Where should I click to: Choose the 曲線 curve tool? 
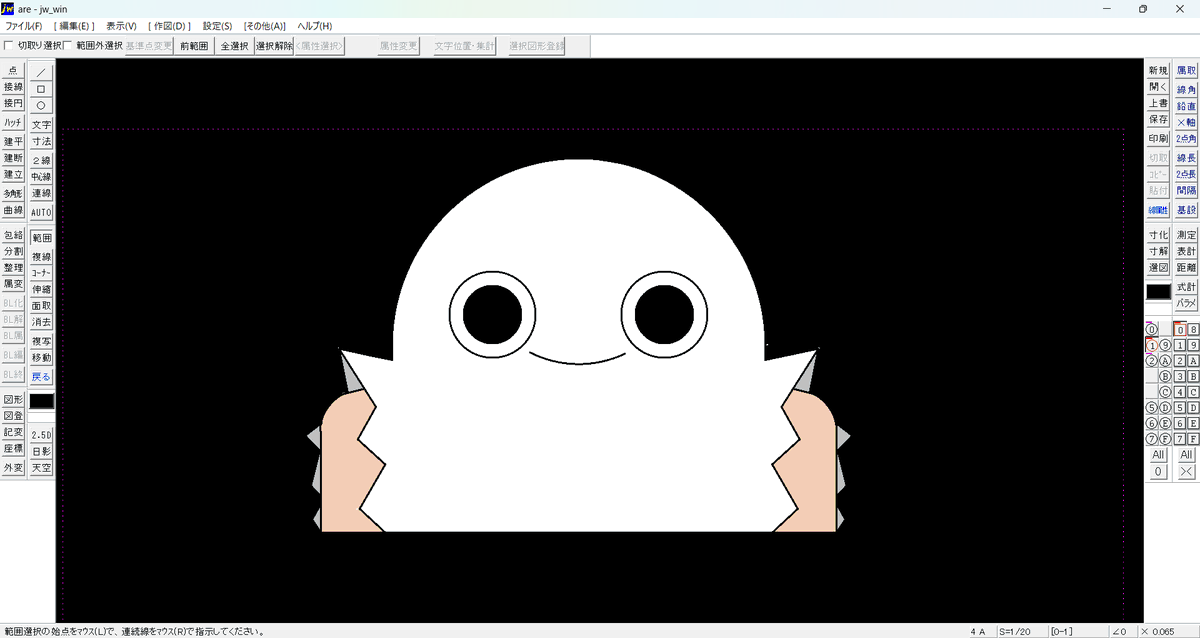pos(13,210)
